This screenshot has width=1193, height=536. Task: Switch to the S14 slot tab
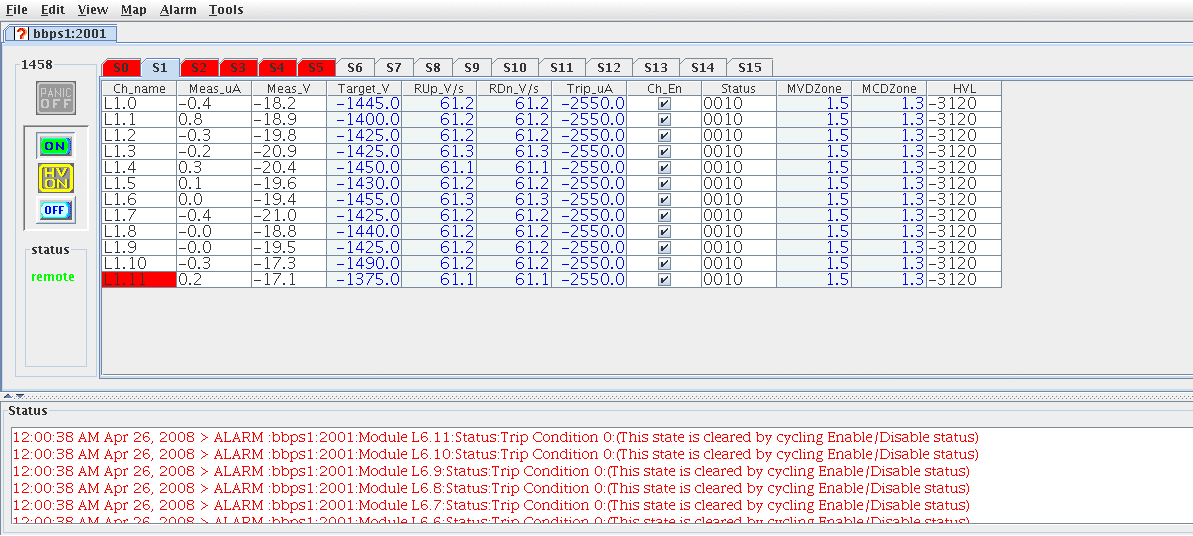(x=703, y=68)
